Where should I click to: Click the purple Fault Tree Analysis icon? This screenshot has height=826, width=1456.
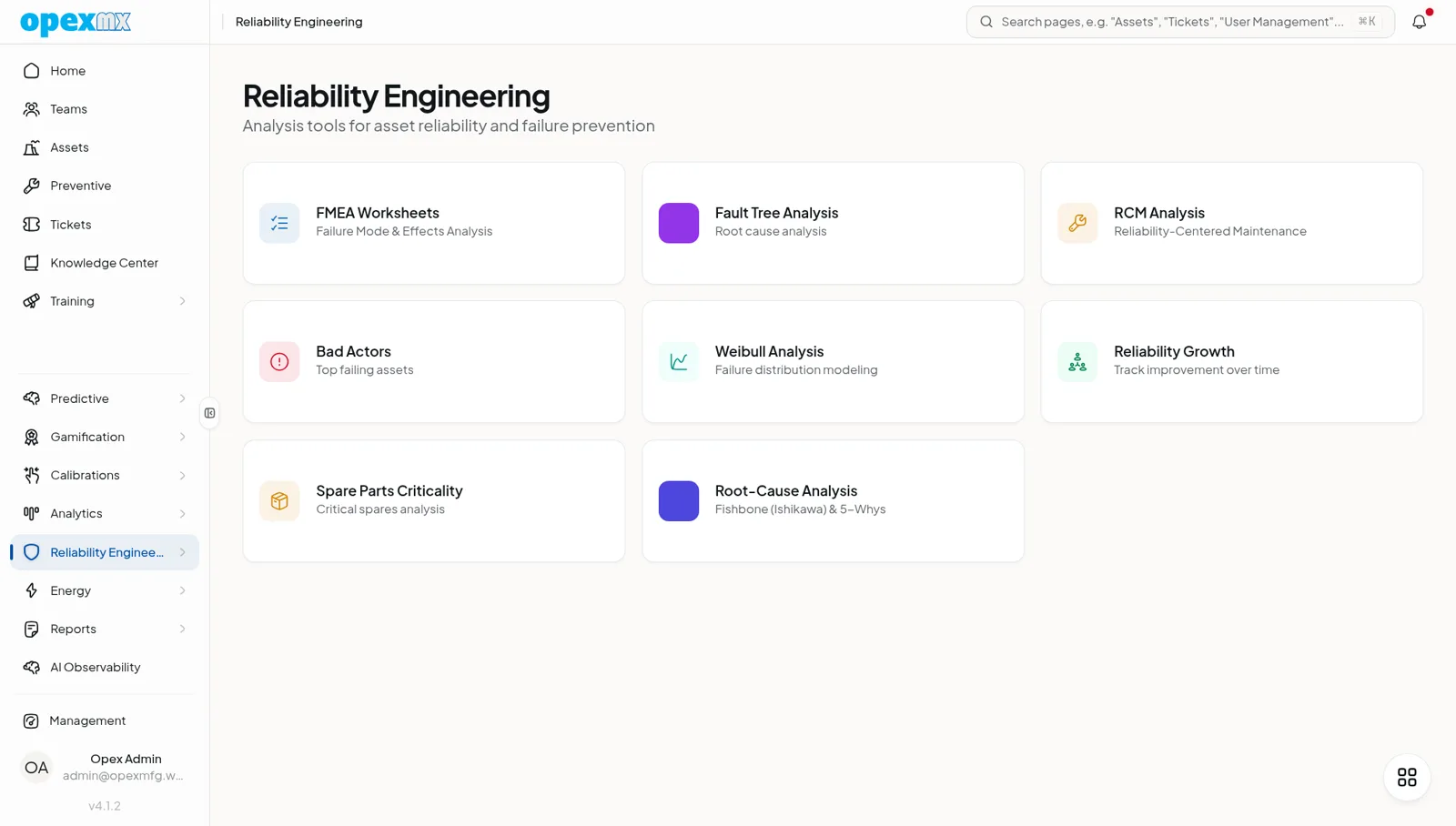tap(679, 223)
